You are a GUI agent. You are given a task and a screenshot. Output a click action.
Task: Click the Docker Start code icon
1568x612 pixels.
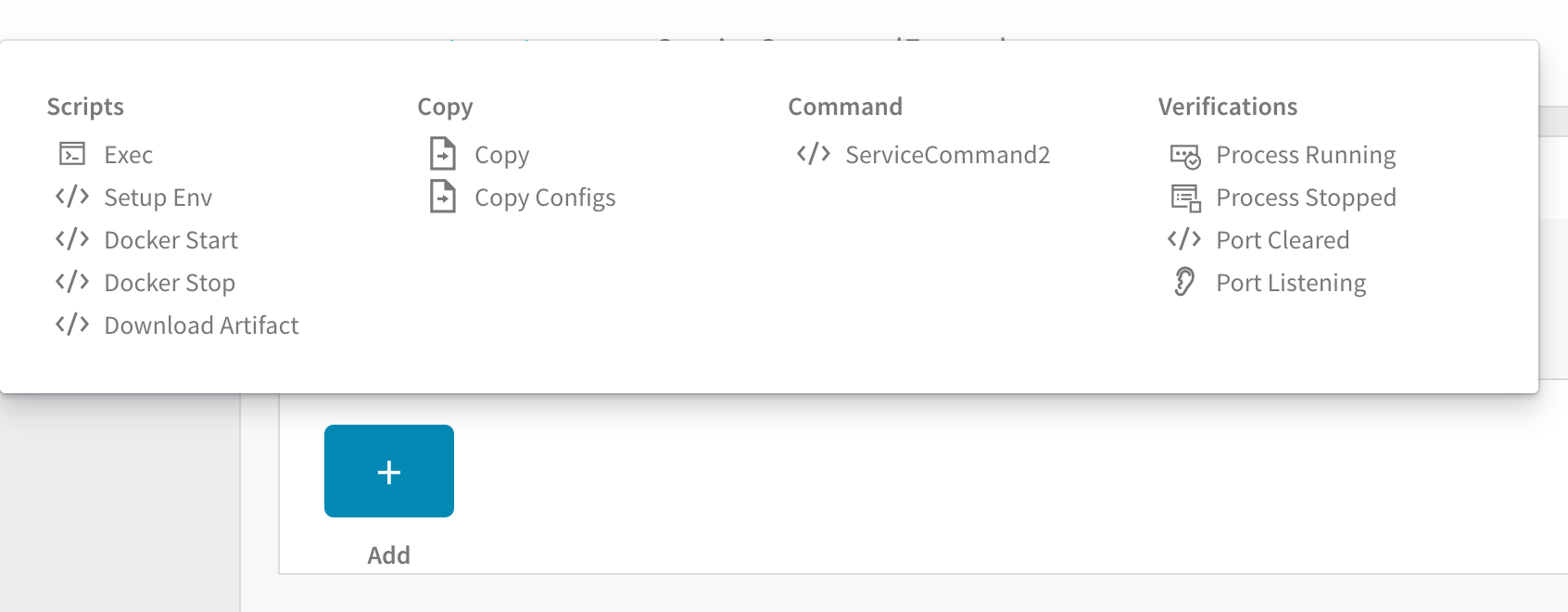[72, 239]
